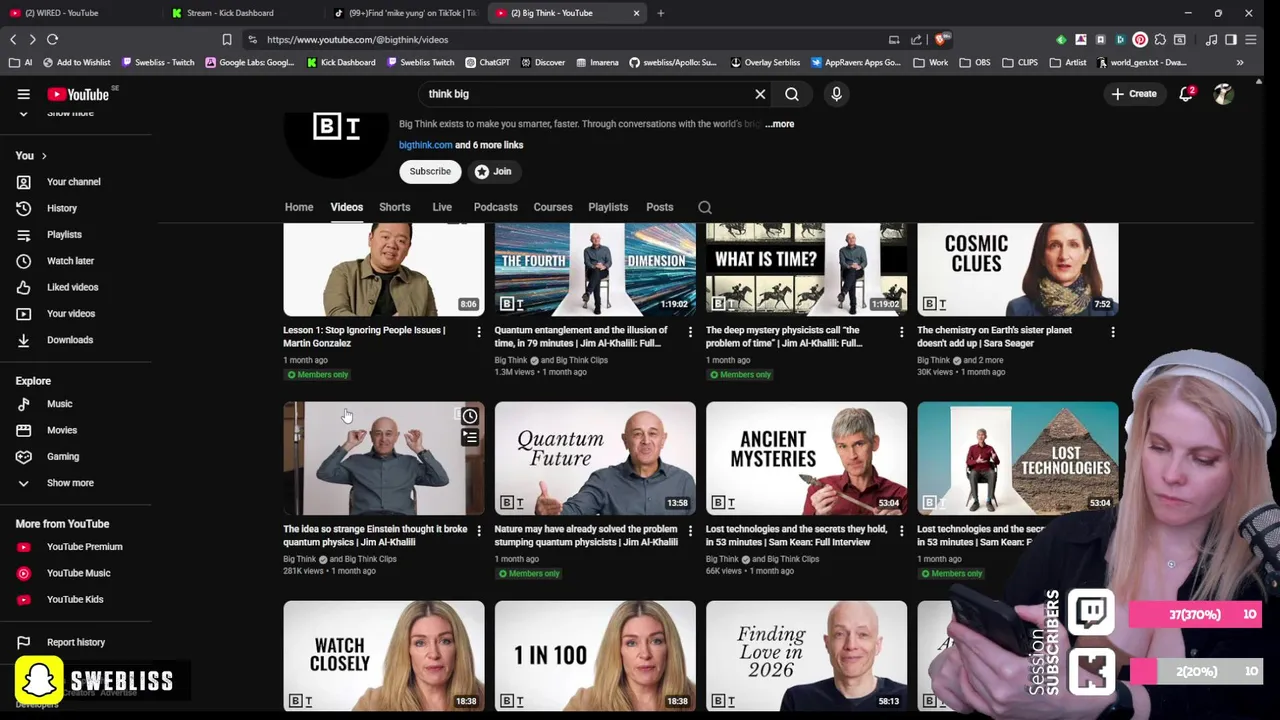The height and width of the screenshot is (720, 1280).
Task: Open options for Cosmic Clues video
Action: 1112,331
